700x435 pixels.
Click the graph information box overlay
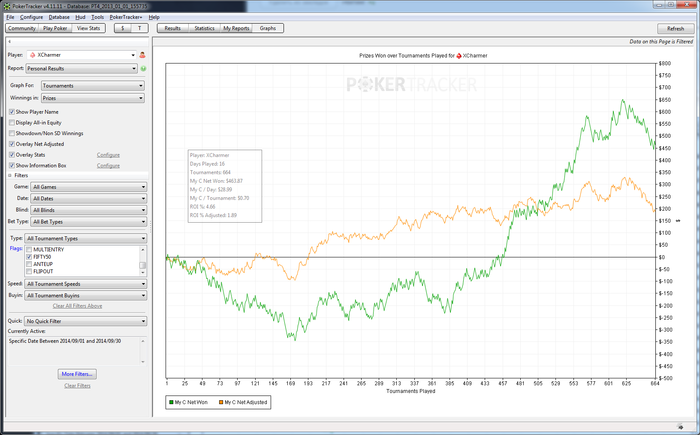[x=225, y=186]
